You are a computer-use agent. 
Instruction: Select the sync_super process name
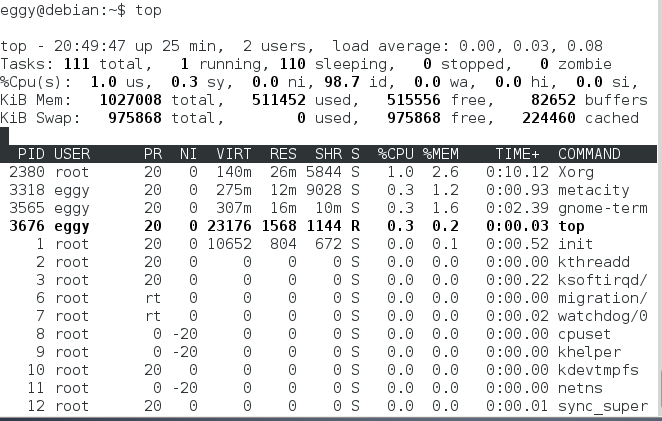point(603,406)
